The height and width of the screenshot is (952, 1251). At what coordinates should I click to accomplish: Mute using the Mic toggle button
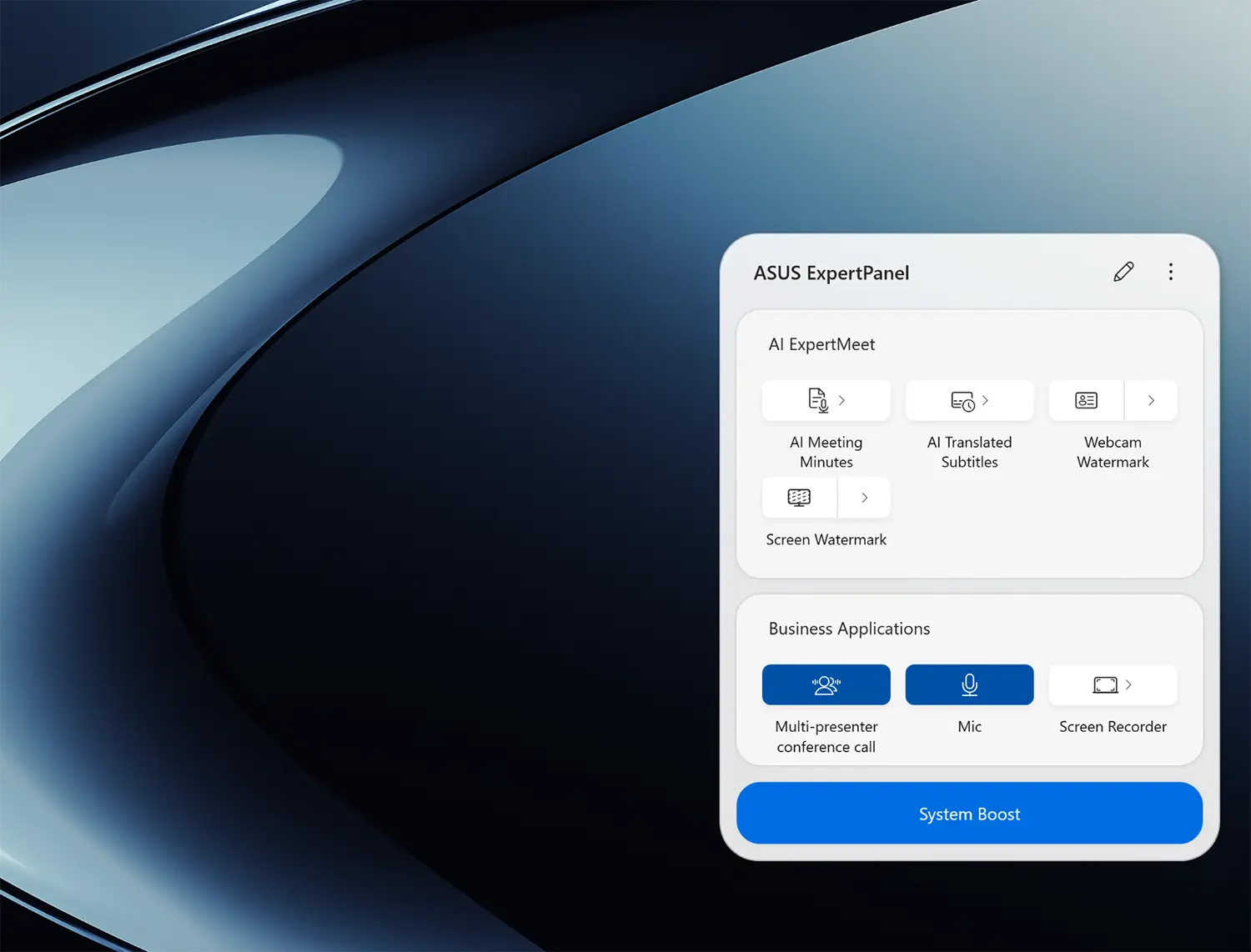point(969,684)
